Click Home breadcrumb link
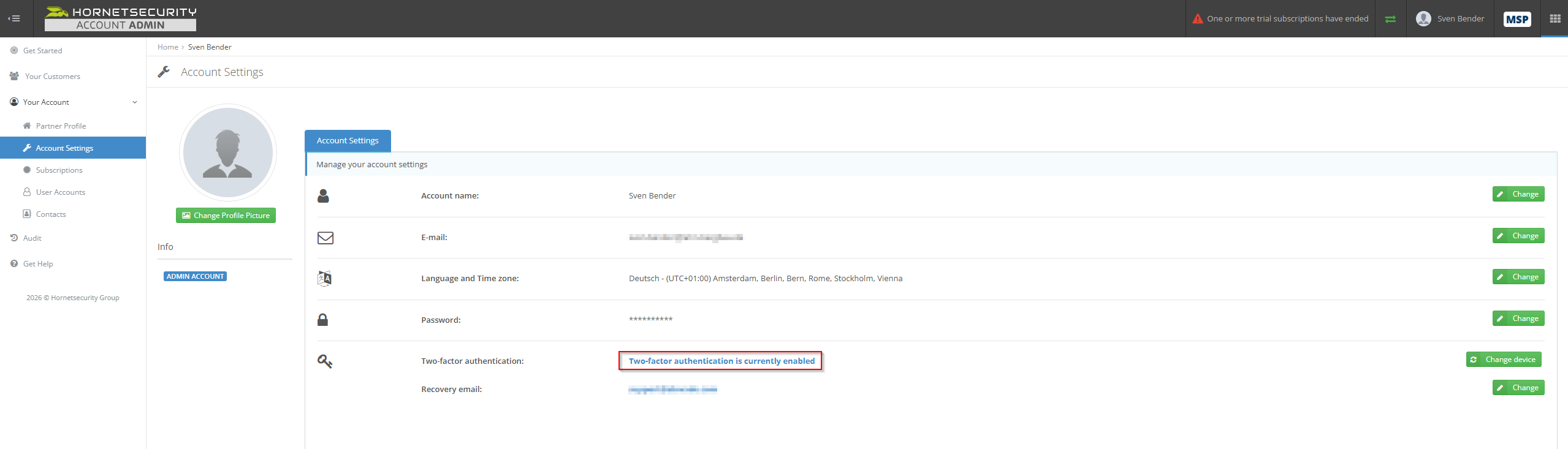The image size is (1568, 449). coord(167,47)
